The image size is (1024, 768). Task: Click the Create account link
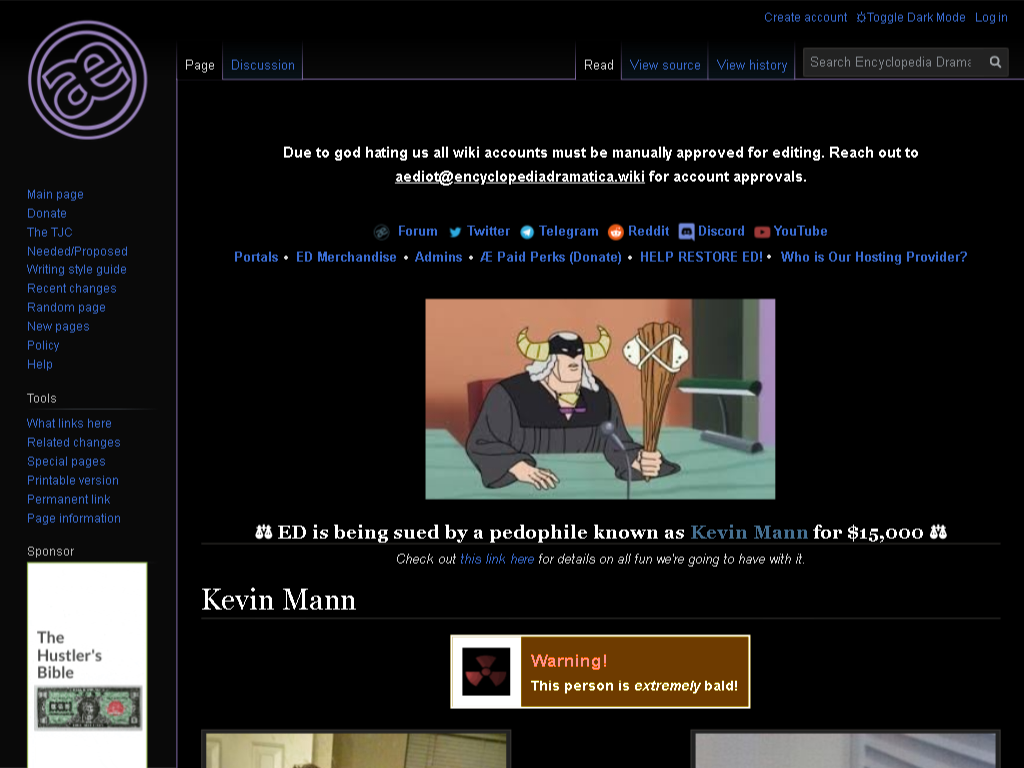805,18
